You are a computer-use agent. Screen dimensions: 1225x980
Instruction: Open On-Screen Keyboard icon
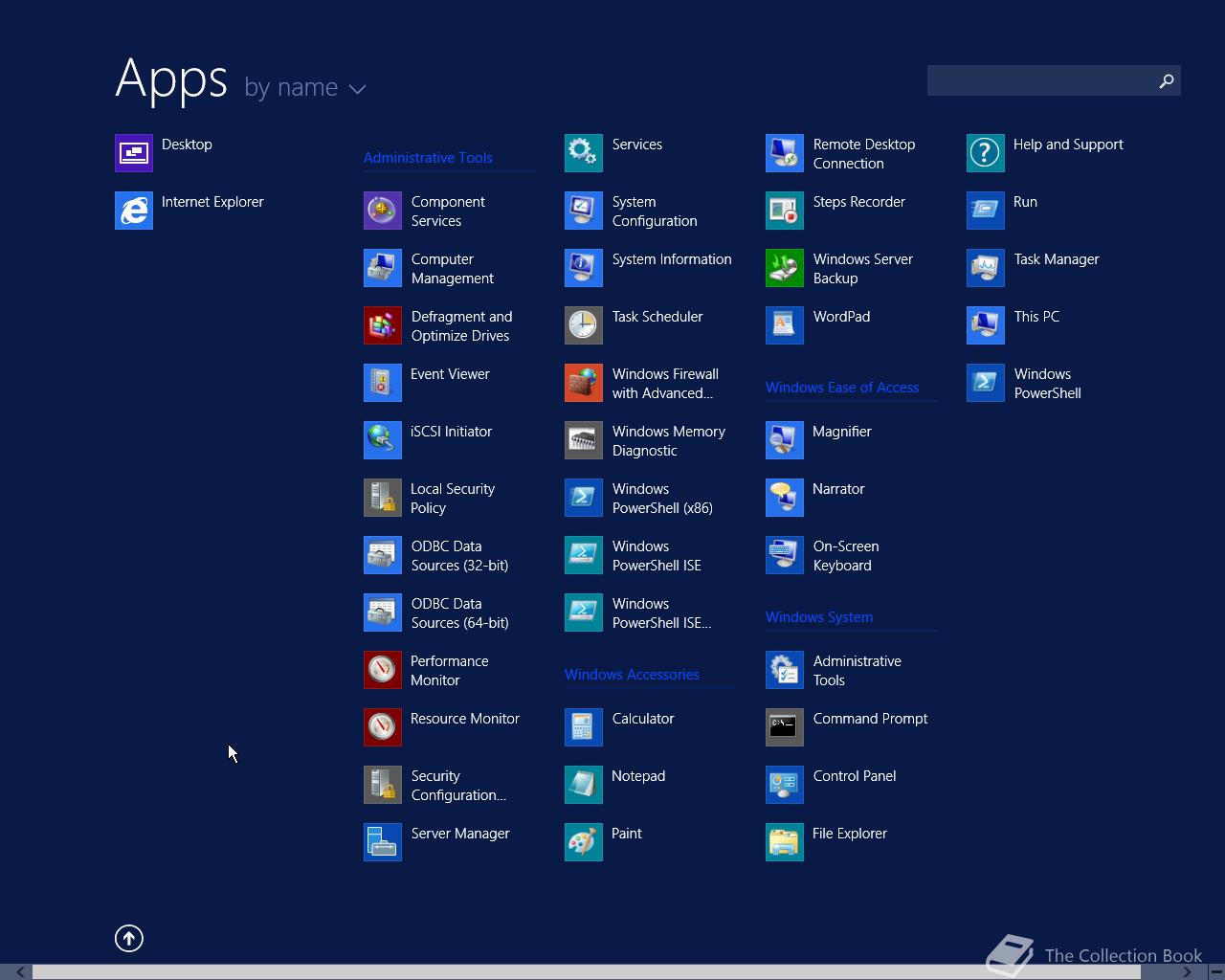point(785,555)
